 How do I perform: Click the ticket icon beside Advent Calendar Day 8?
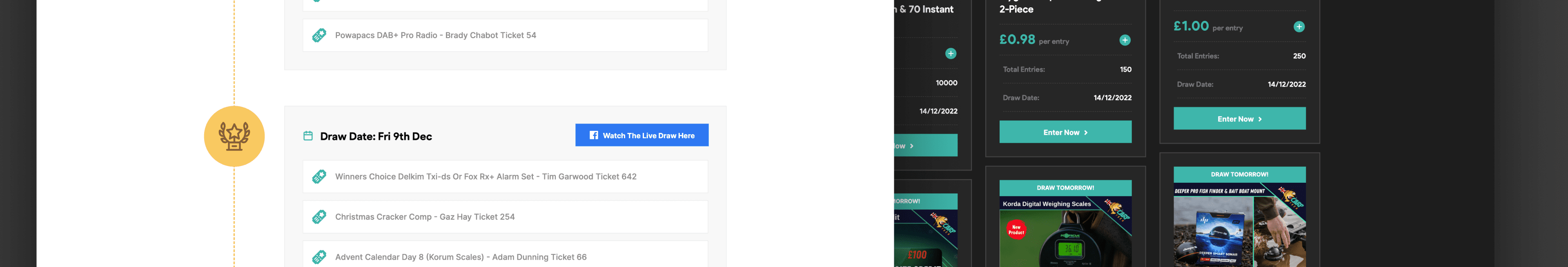(x=319, y=257)
